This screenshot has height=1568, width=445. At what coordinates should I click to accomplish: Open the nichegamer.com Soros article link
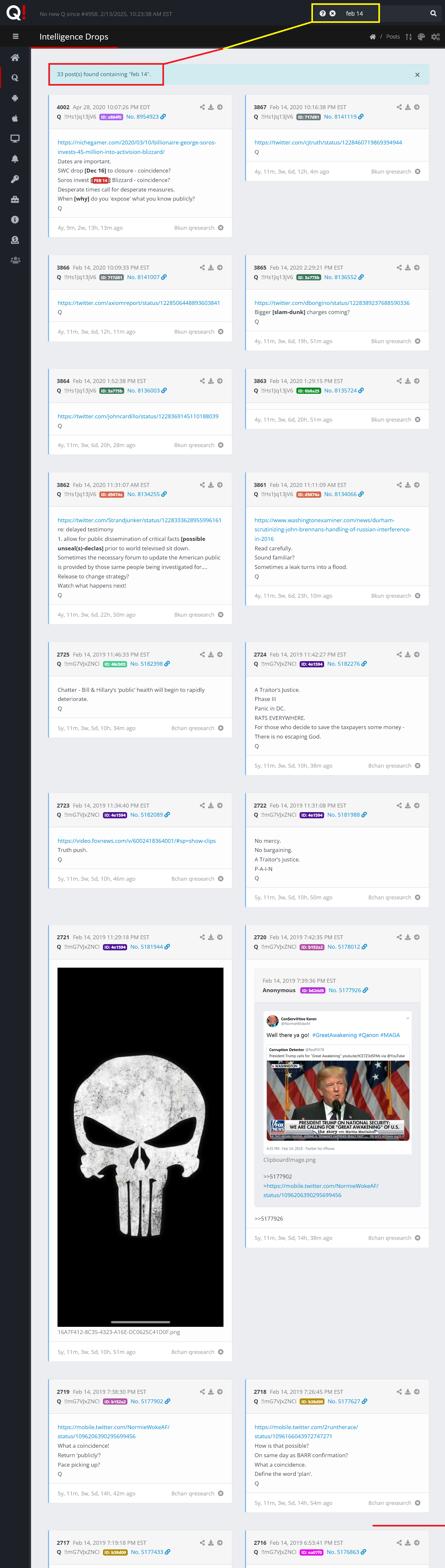137,147
